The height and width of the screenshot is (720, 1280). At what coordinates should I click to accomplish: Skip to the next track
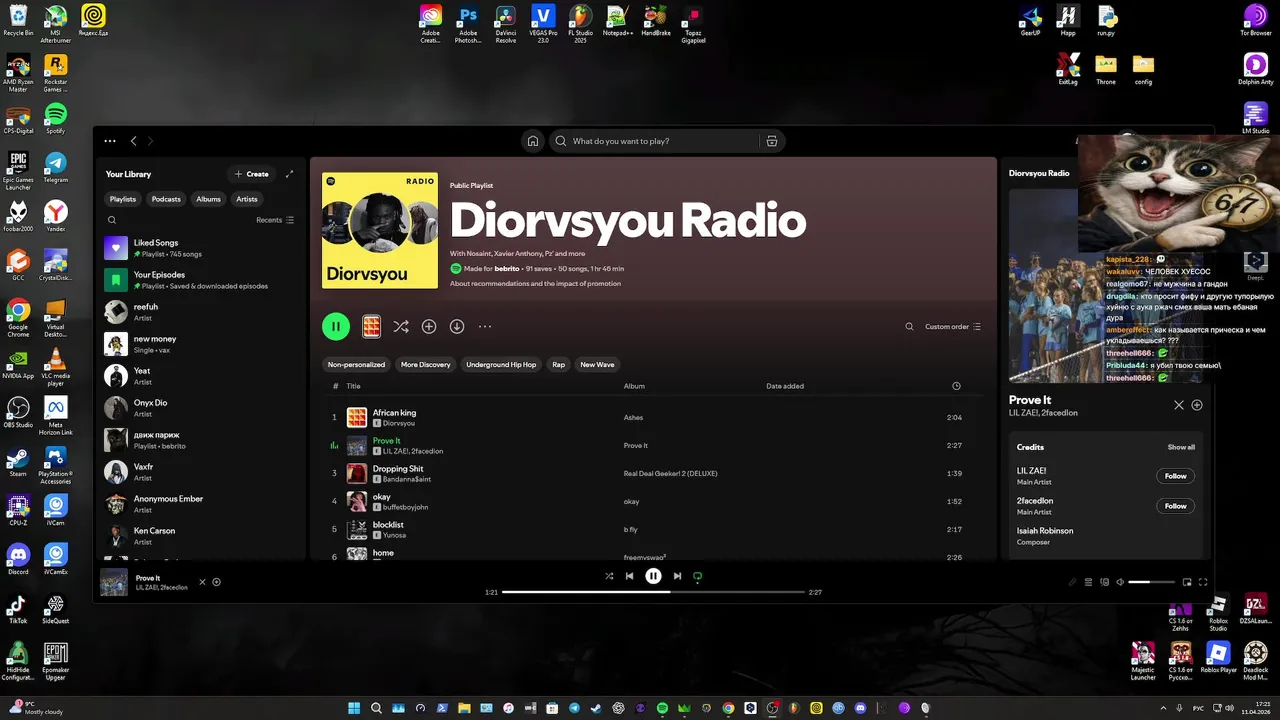(x=677, y=576)
